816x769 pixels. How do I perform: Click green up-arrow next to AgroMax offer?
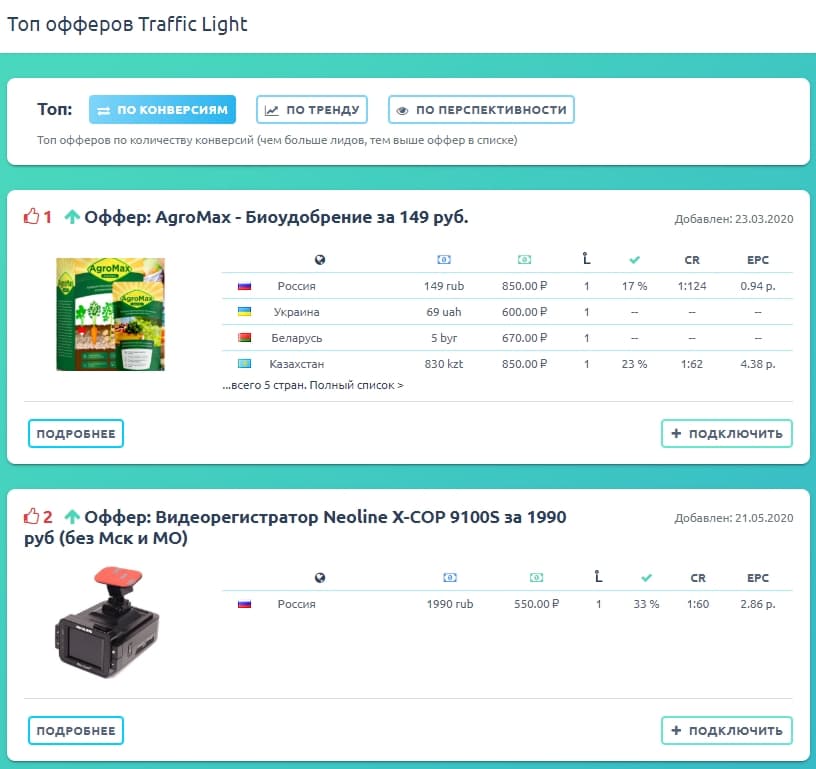click(72, 216)
